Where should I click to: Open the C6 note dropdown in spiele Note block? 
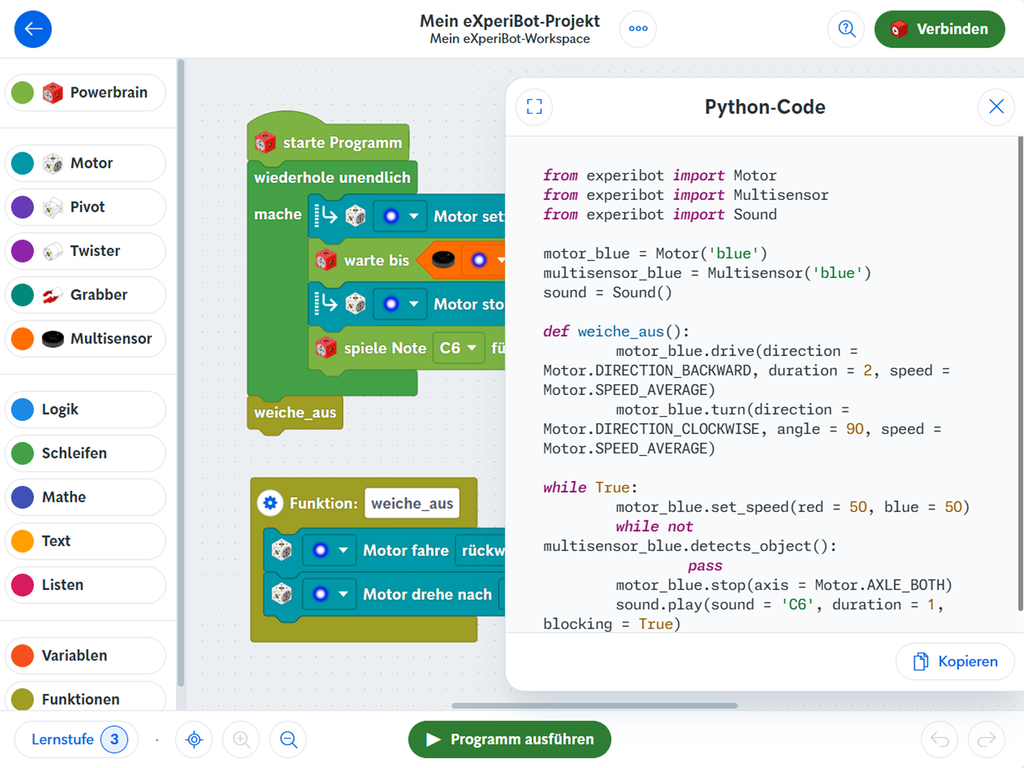(459, 348)
